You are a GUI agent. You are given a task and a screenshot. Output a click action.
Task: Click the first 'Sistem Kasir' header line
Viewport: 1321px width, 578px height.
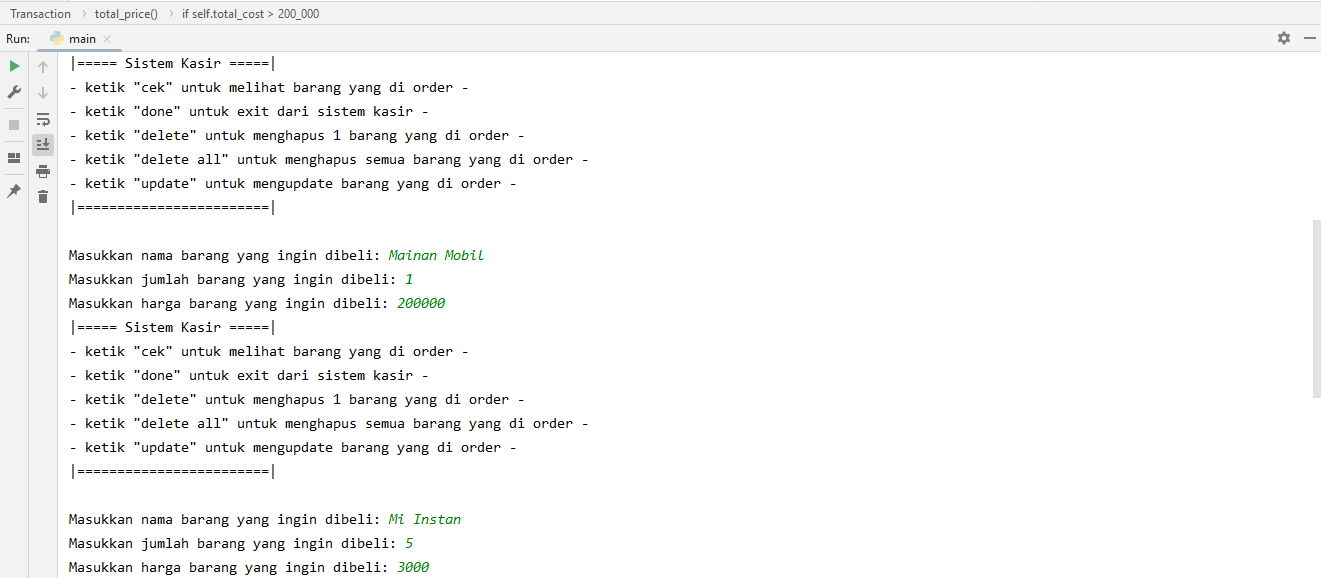[172, 63]
